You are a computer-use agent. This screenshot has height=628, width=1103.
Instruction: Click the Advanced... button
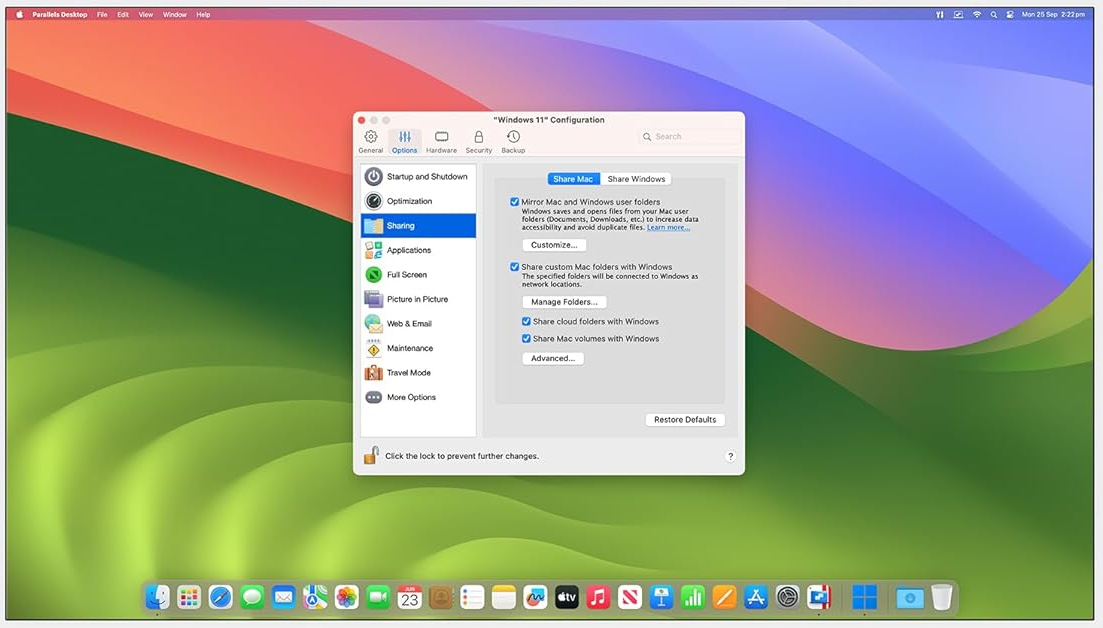553,359
